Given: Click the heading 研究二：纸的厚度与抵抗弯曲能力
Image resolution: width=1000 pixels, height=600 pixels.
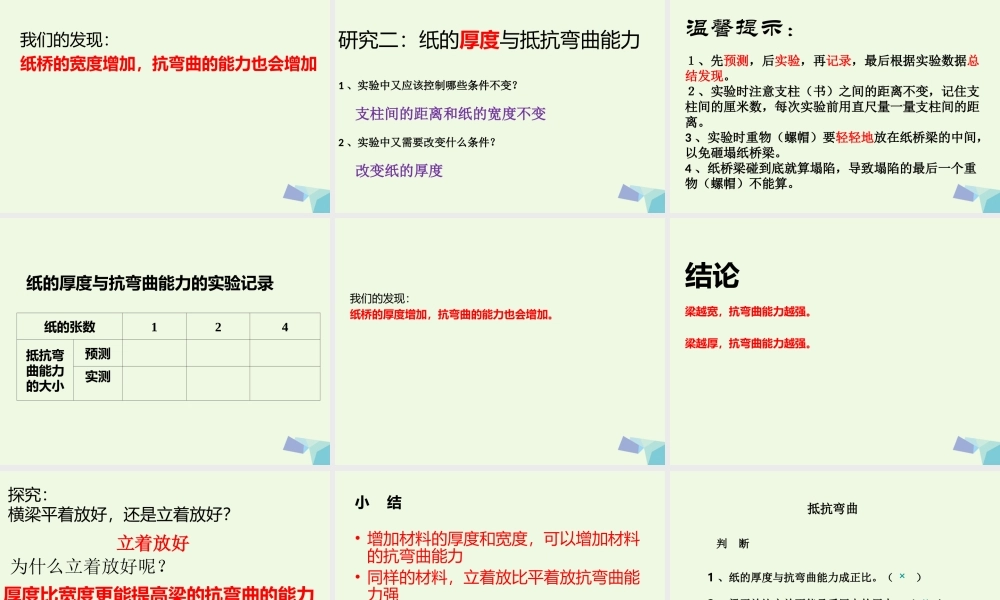Looking at the screenshot, I should [489, 40].
